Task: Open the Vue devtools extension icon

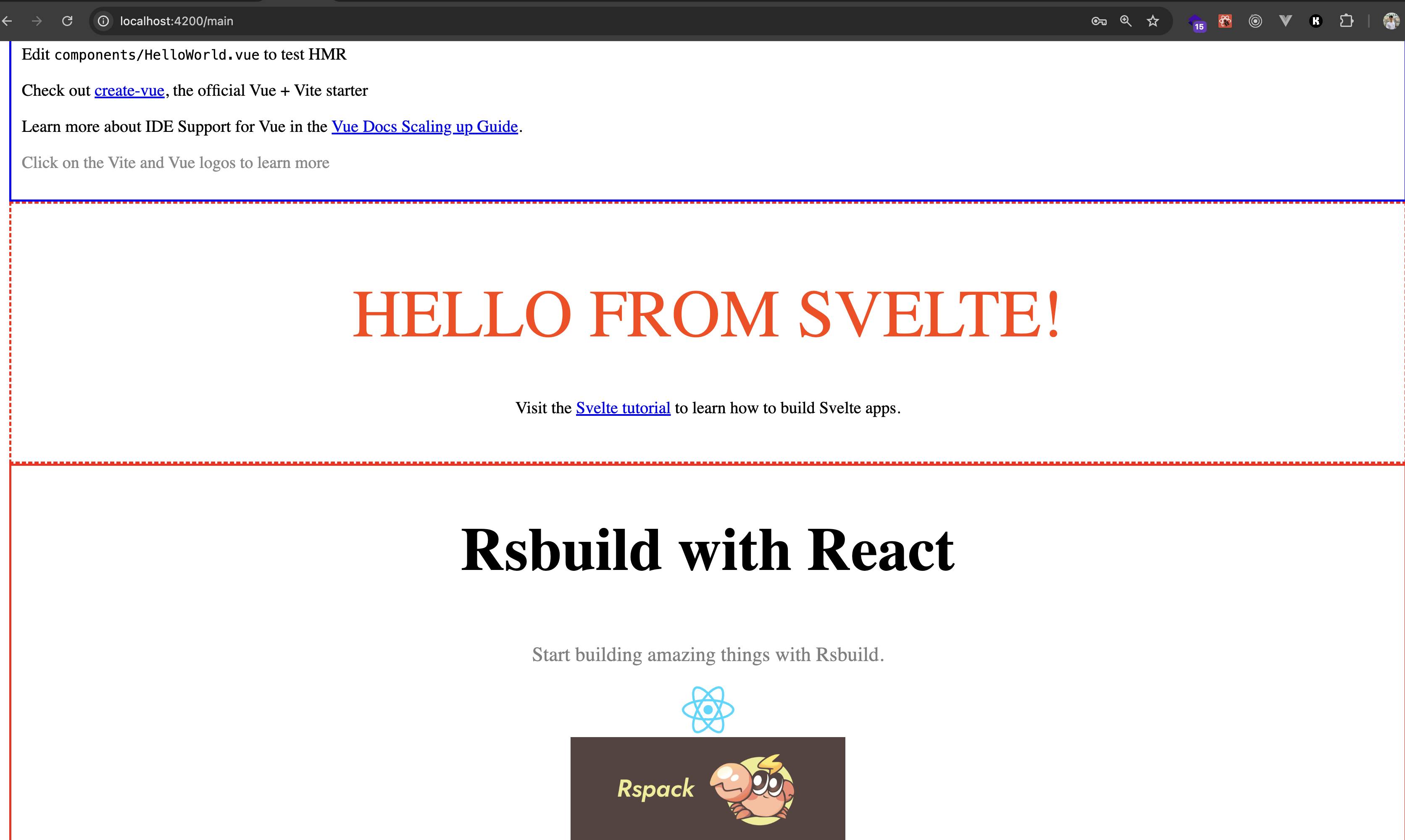Action: [1286, 21]
